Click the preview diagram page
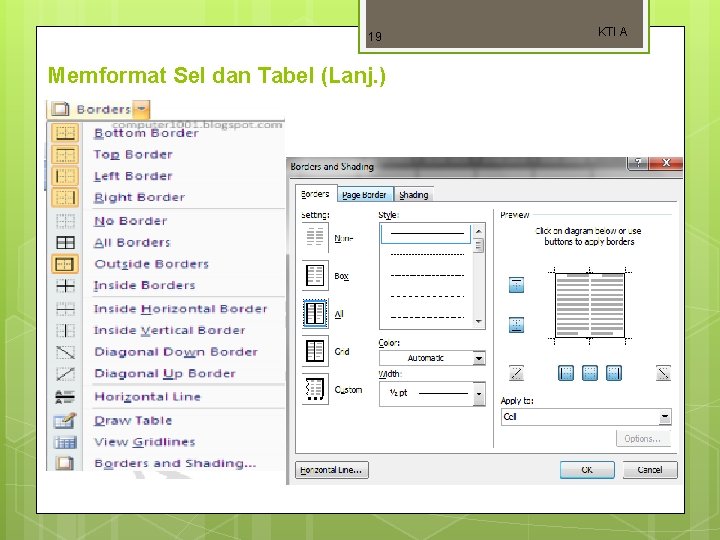Screen dimensions: 720x540 (x=590, y=305)
